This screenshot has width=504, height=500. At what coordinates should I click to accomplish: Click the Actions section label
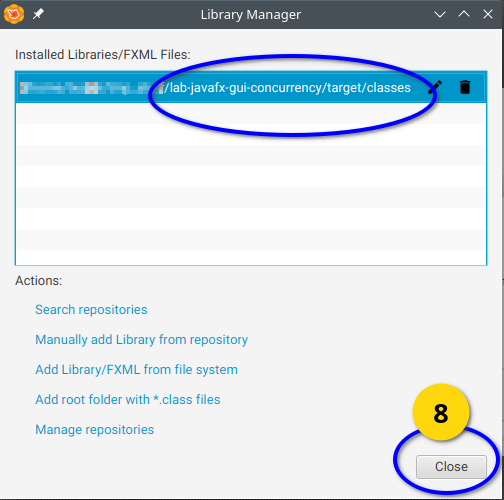click(39, 281)
